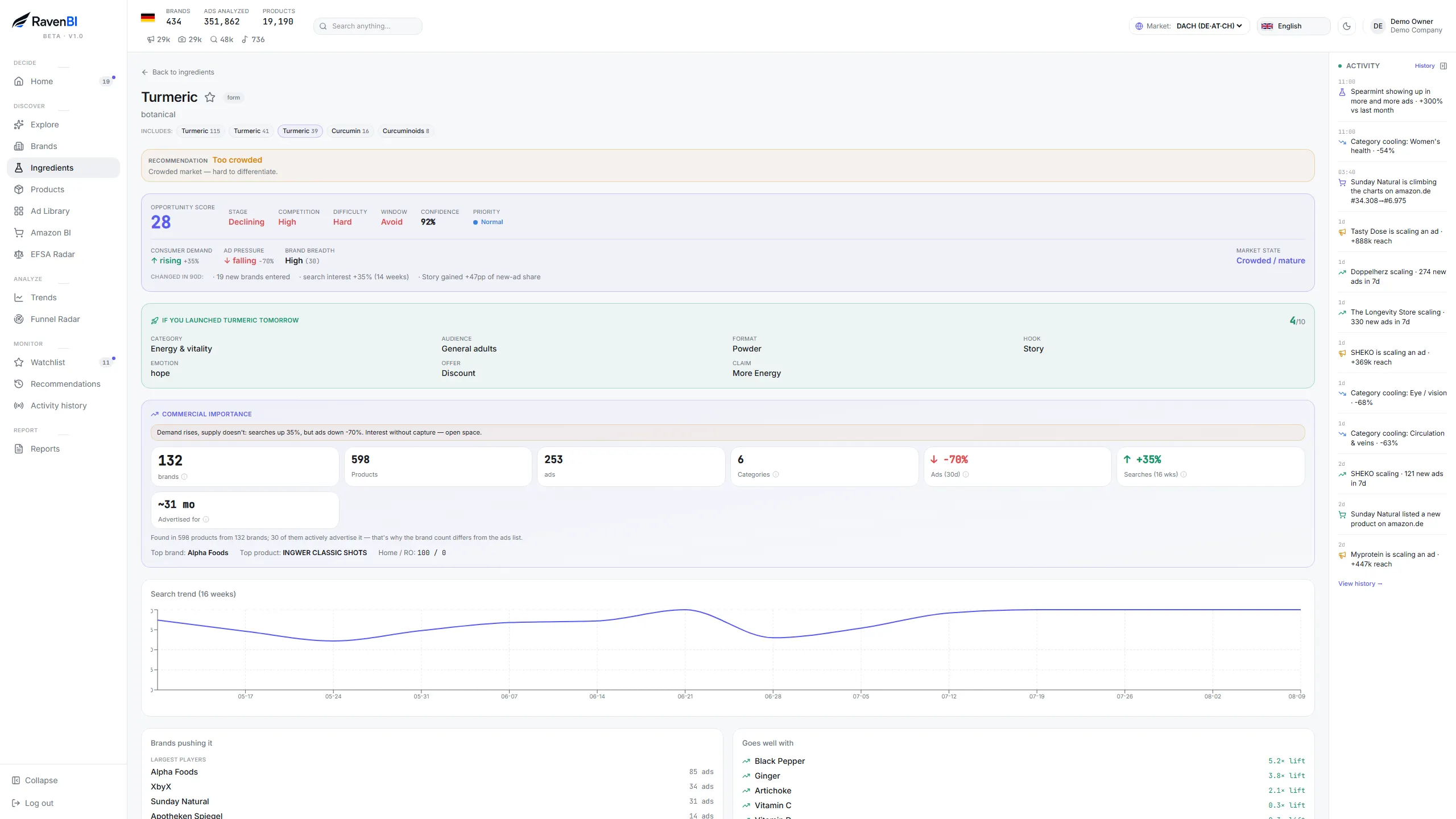This screenshot has width=1456, height=819.
Task: Toggle dark mode moon icon
Action: point(1347,26)
